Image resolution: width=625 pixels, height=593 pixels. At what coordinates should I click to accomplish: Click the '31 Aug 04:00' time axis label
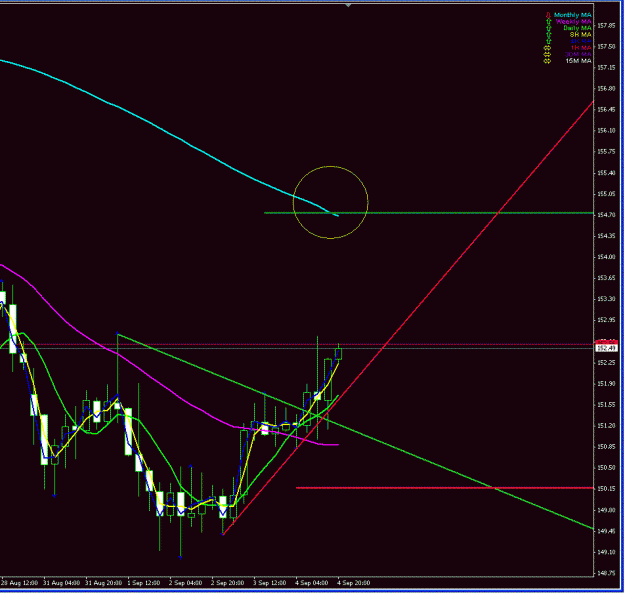click(61, 583)
